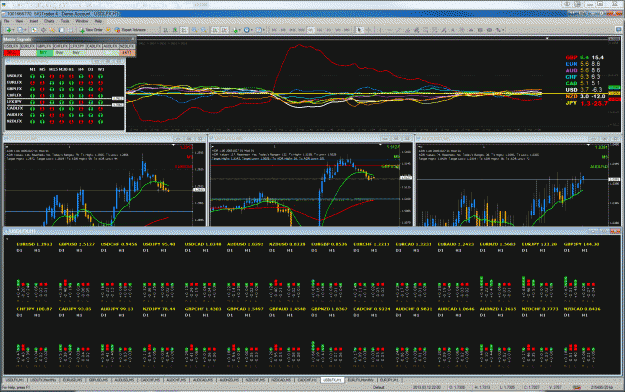625x392 pixels.
Task: Select the Trendline drawing tool
Action: [x=398, y=30]
